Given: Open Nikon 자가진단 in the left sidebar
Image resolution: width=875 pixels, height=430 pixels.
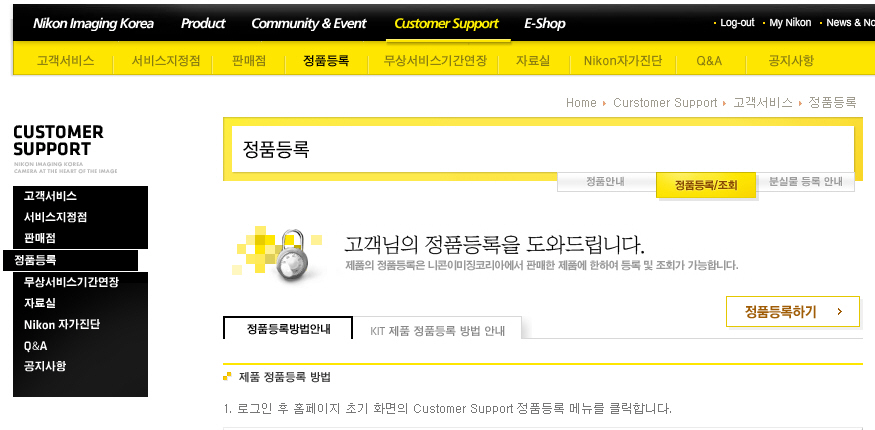Looking at the screenshot, I should click(62, 325).
